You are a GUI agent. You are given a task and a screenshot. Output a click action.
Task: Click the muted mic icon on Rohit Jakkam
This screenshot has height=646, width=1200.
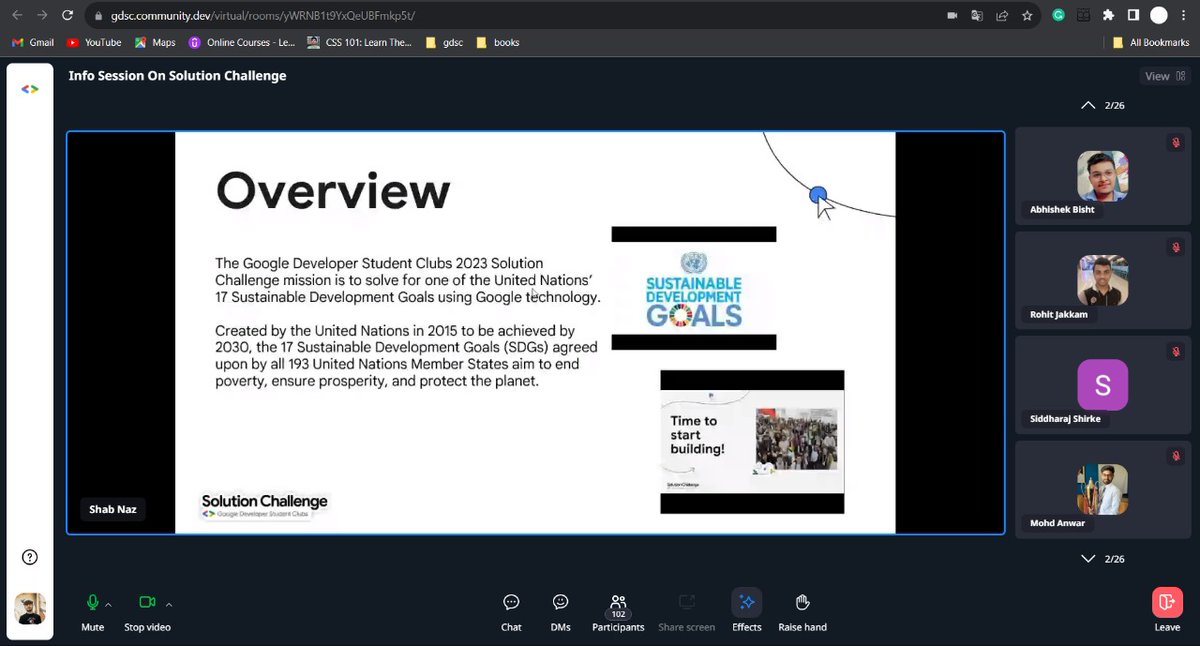point(1176,247)
